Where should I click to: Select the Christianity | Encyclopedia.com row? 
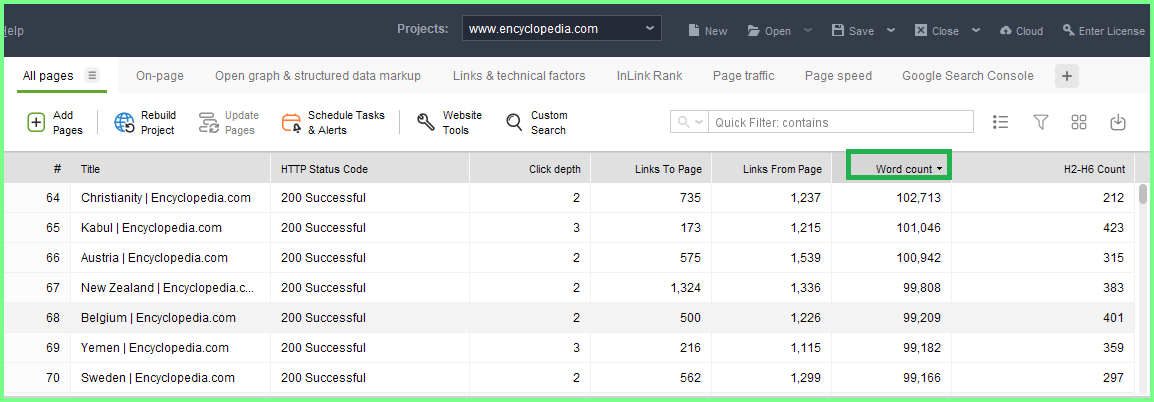click(570, 198)
